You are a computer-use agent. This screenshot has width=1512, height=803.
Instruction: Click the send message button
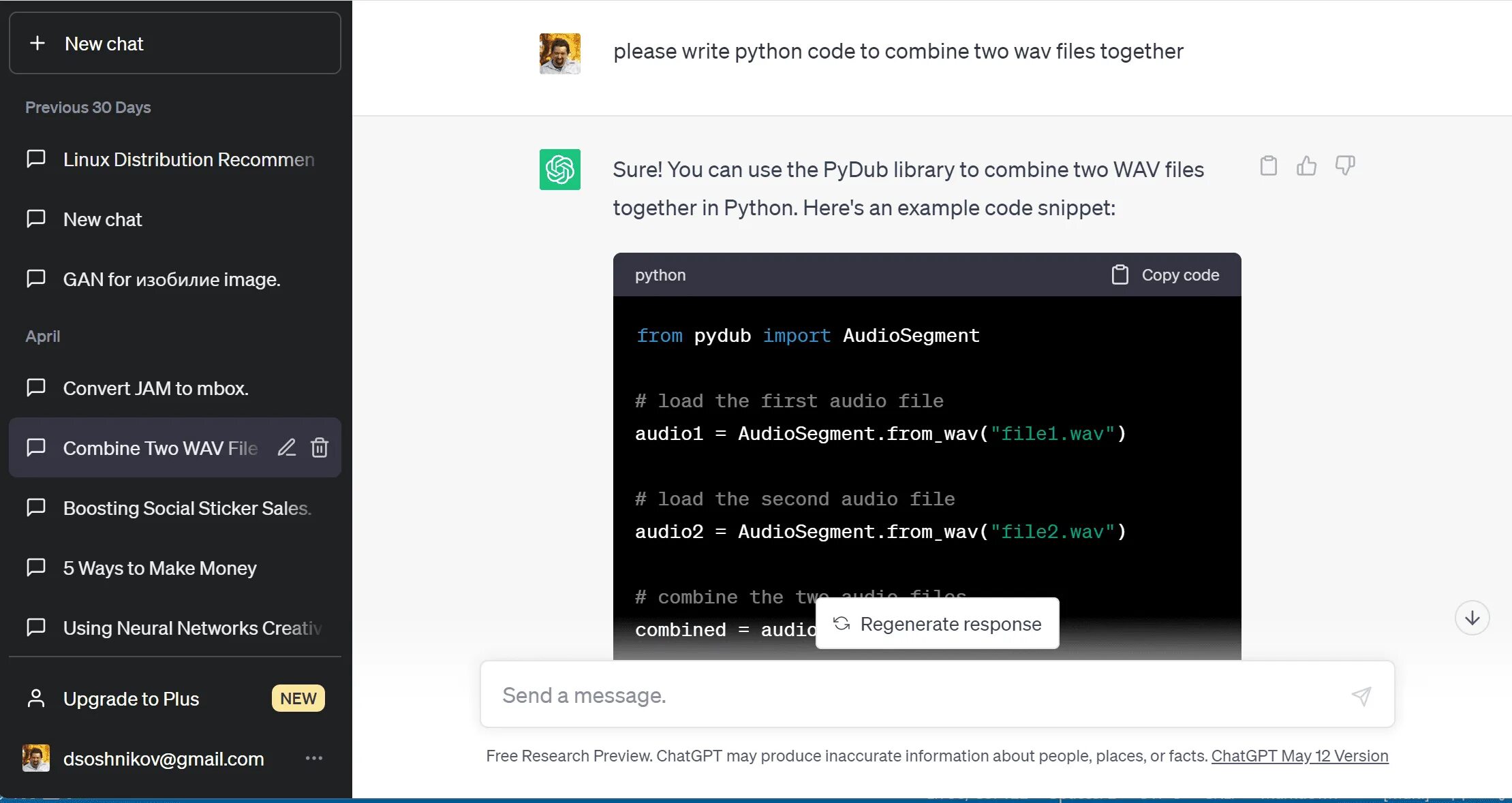coord(1362,696)
